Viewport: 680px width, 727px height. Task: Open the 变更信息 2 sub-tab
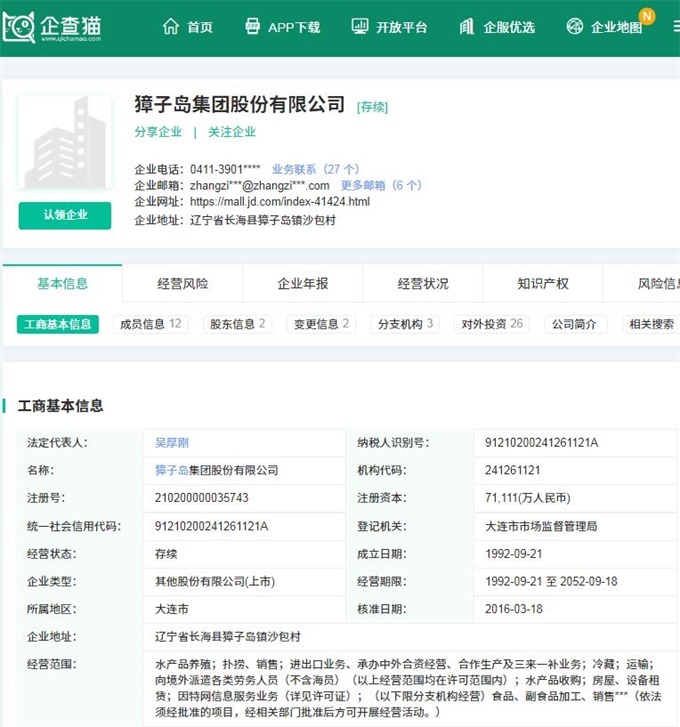coord(321,324)
